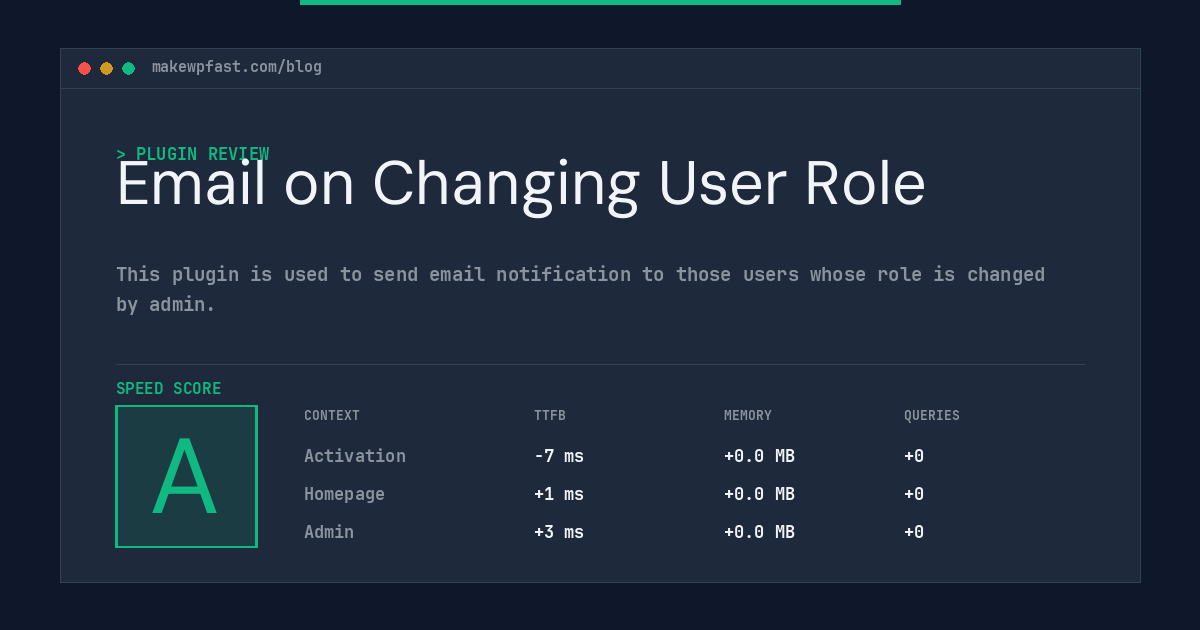The height and width of the screenshot is (630, 1200).
Task: Click the yellow window dot
Action: click(106, 68)
